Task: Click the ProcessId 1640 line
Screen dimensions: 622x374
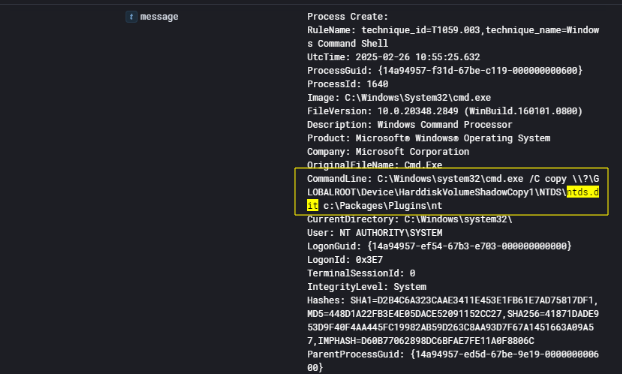Action: 347,84
